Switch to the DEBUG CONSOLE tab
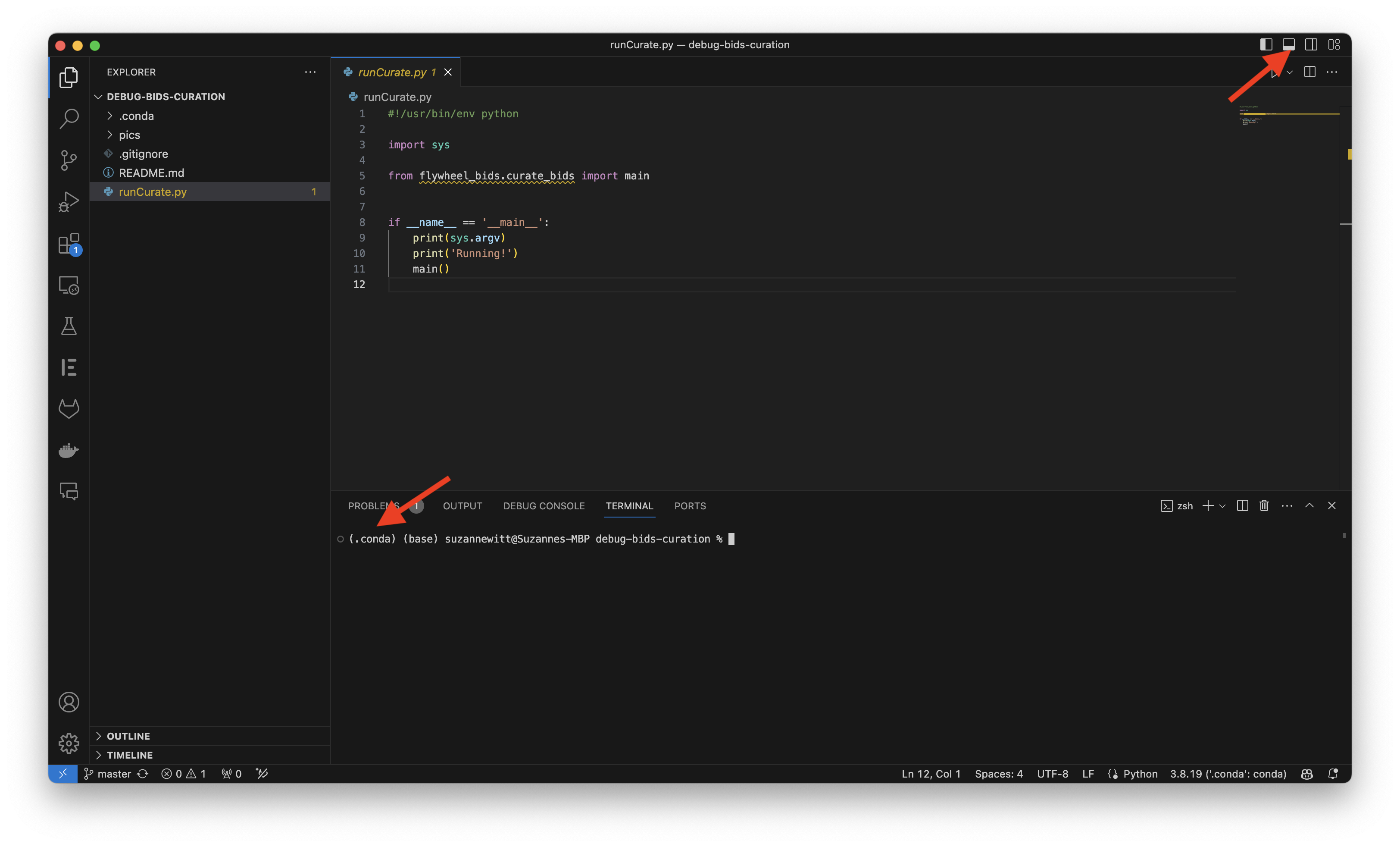This screenshot has height=847, width=1400. pos(543,505)
